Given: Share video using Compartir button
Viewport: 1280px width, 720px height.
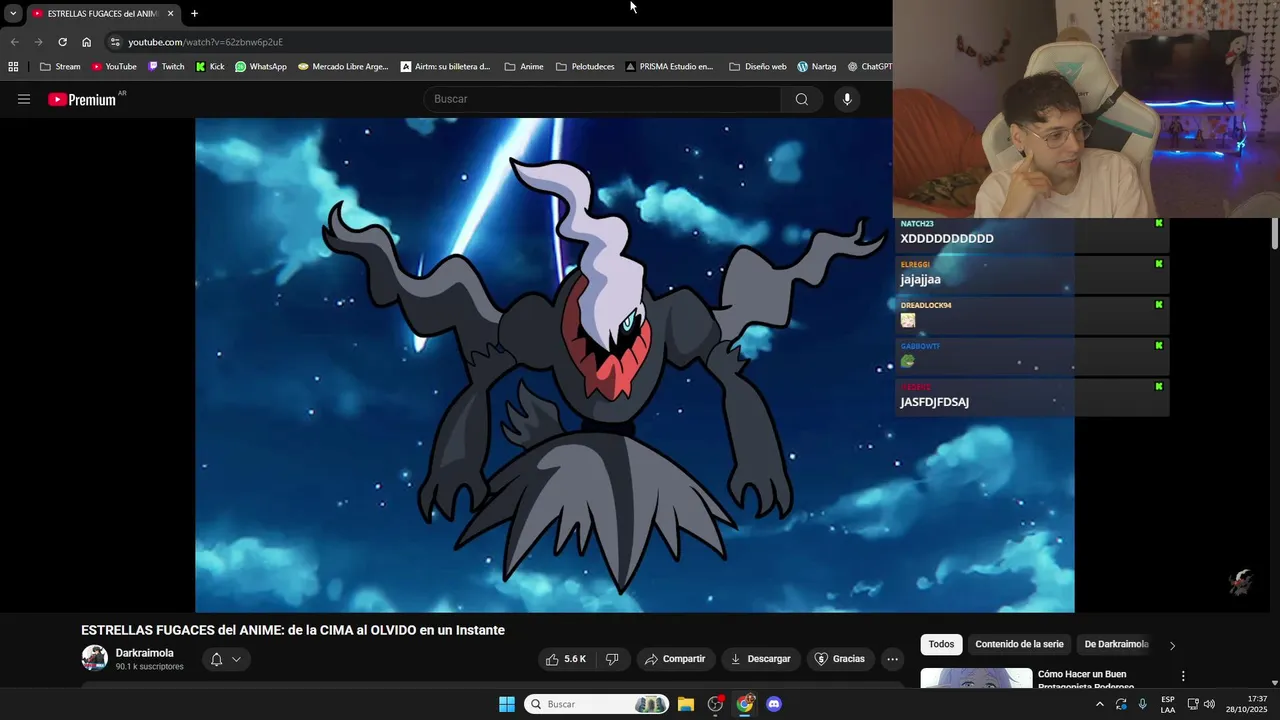Looking at the screenshot, I should pos(675,659).
